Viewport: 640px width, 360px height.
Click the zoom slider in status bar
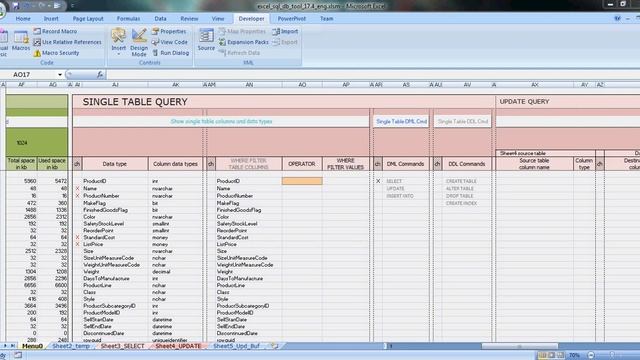coord(612,356)
